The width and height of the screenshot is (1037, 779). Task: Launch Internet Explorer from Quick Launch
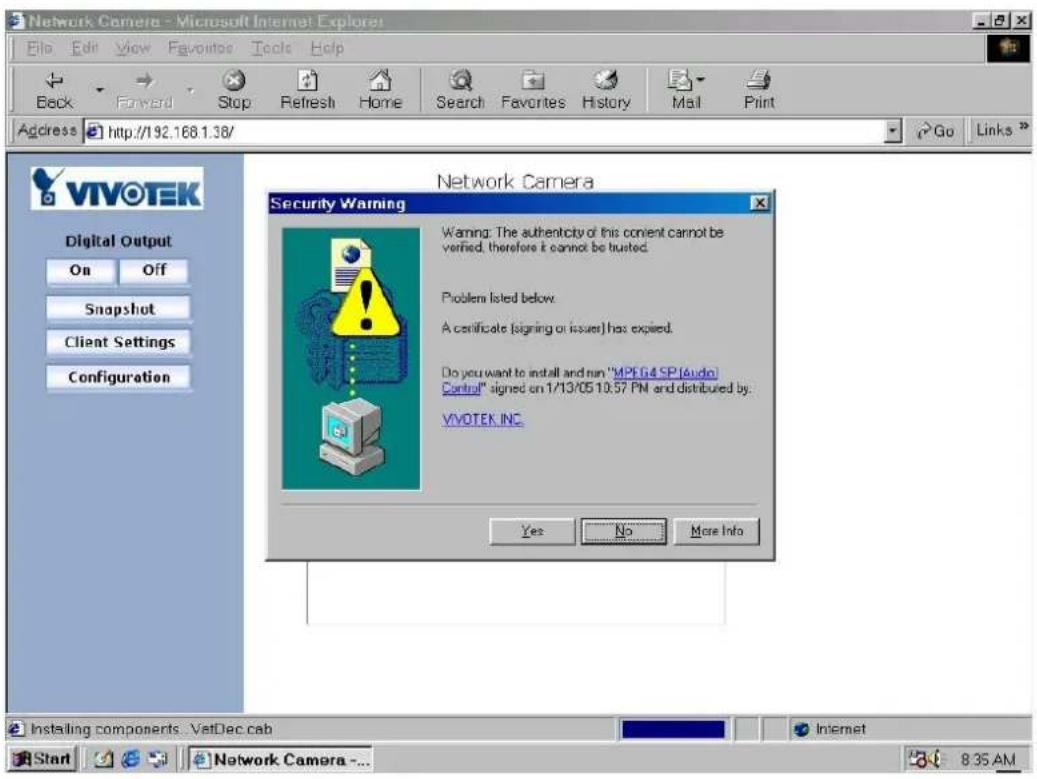click(130, 758)
